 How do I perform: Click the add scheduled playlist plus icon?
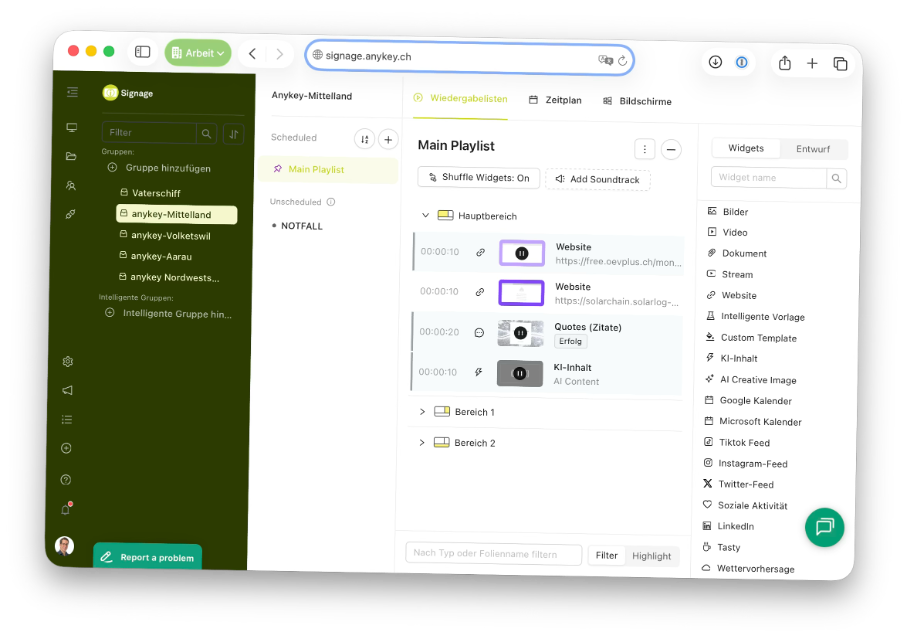pos(388,139)
